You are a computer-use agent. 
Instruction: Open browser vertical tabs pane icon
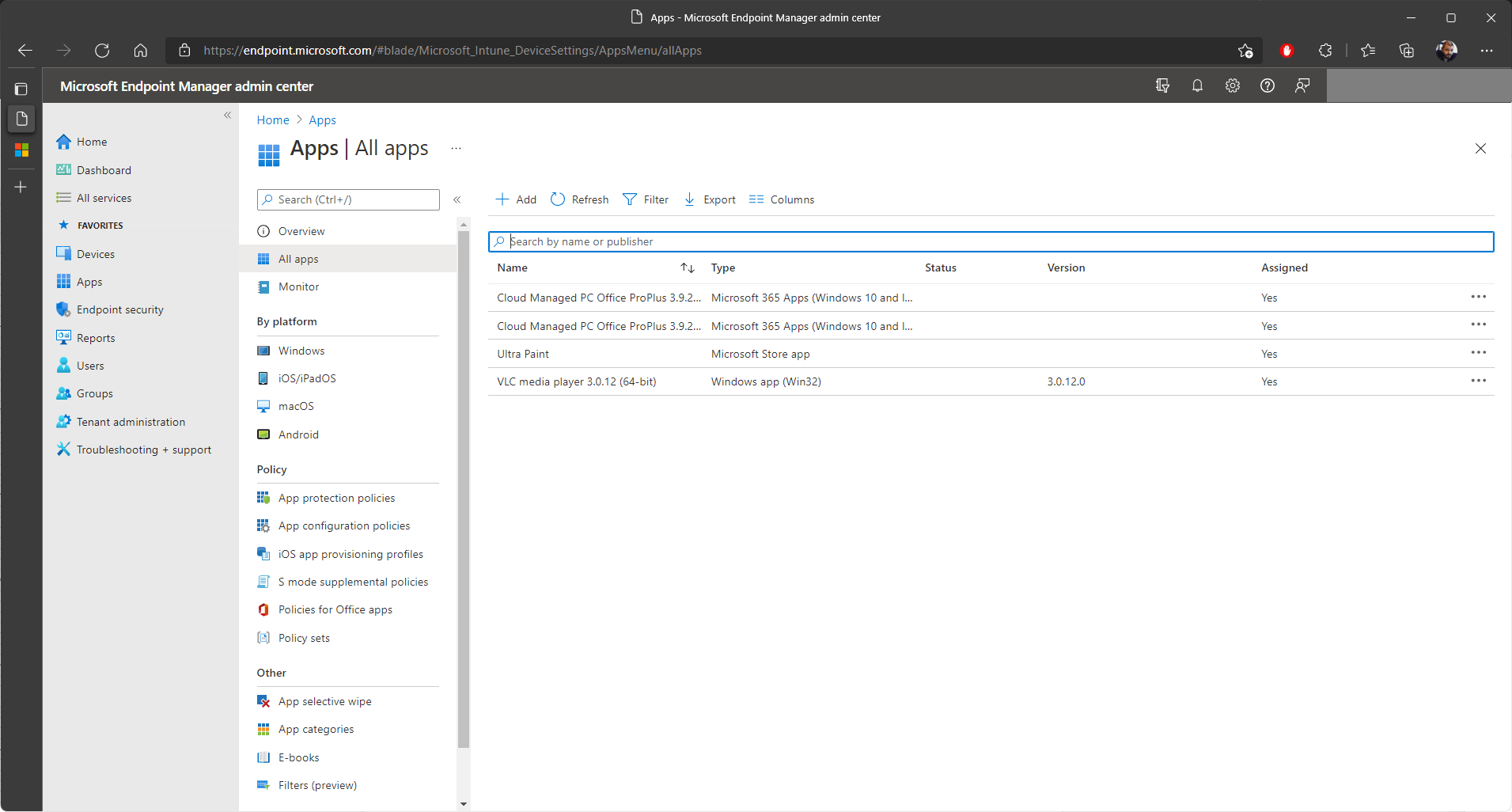[x=21, y=89]
